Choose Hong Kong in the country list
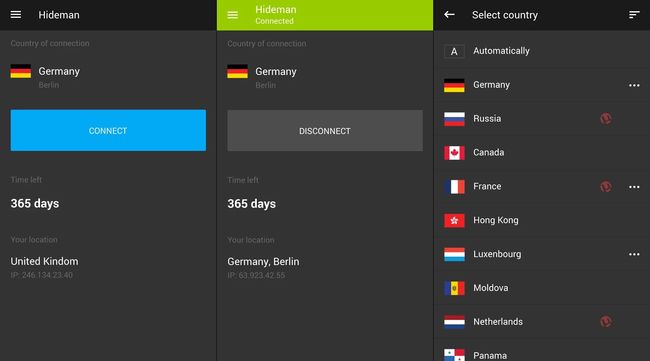The height and width of the screenshot is (361, 650). pyautogui.click(x=542, y=220)
